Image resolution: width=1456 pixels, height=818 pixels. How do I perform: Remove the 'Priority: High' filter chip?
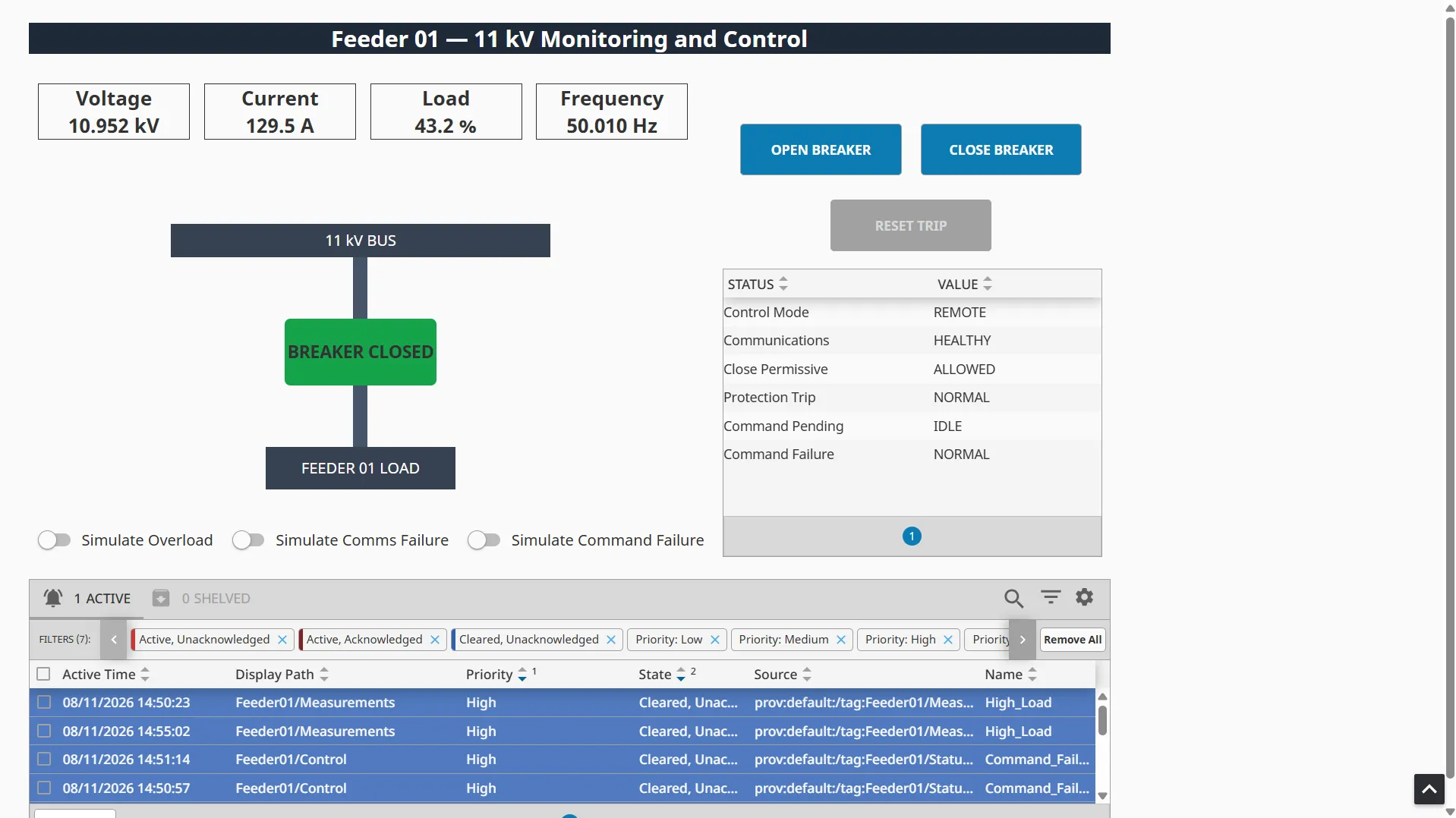(948, 640)
